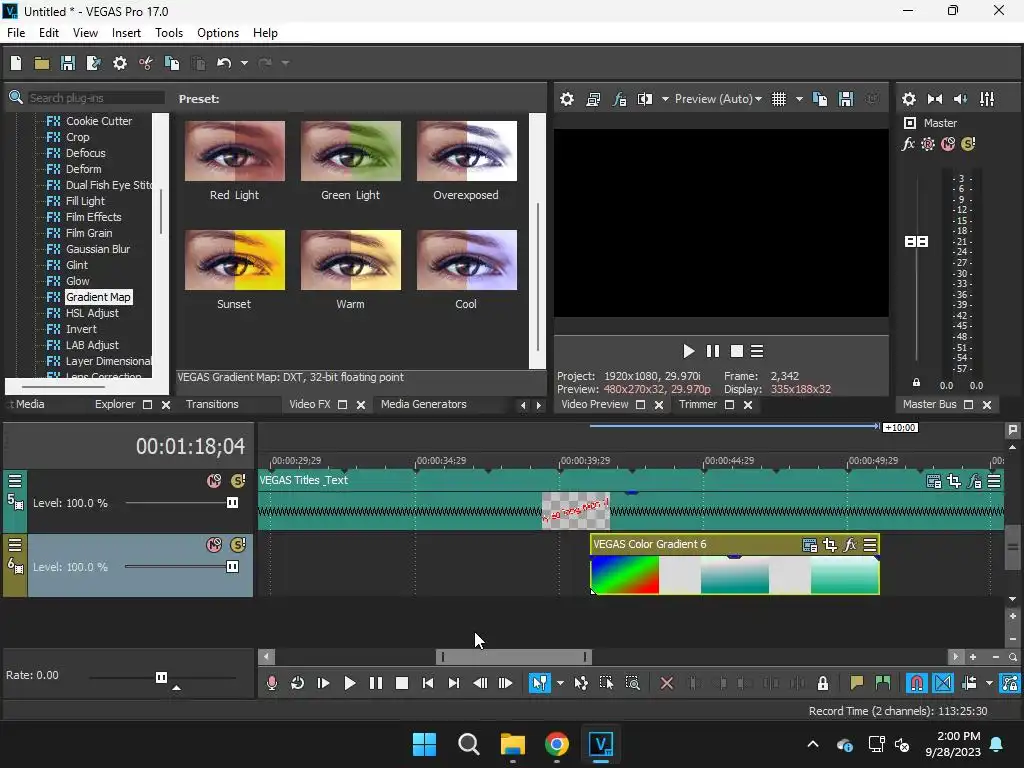Select the Gradient Map plug-in
This screenshot has width=1024, height=768.
pos(98,297)
